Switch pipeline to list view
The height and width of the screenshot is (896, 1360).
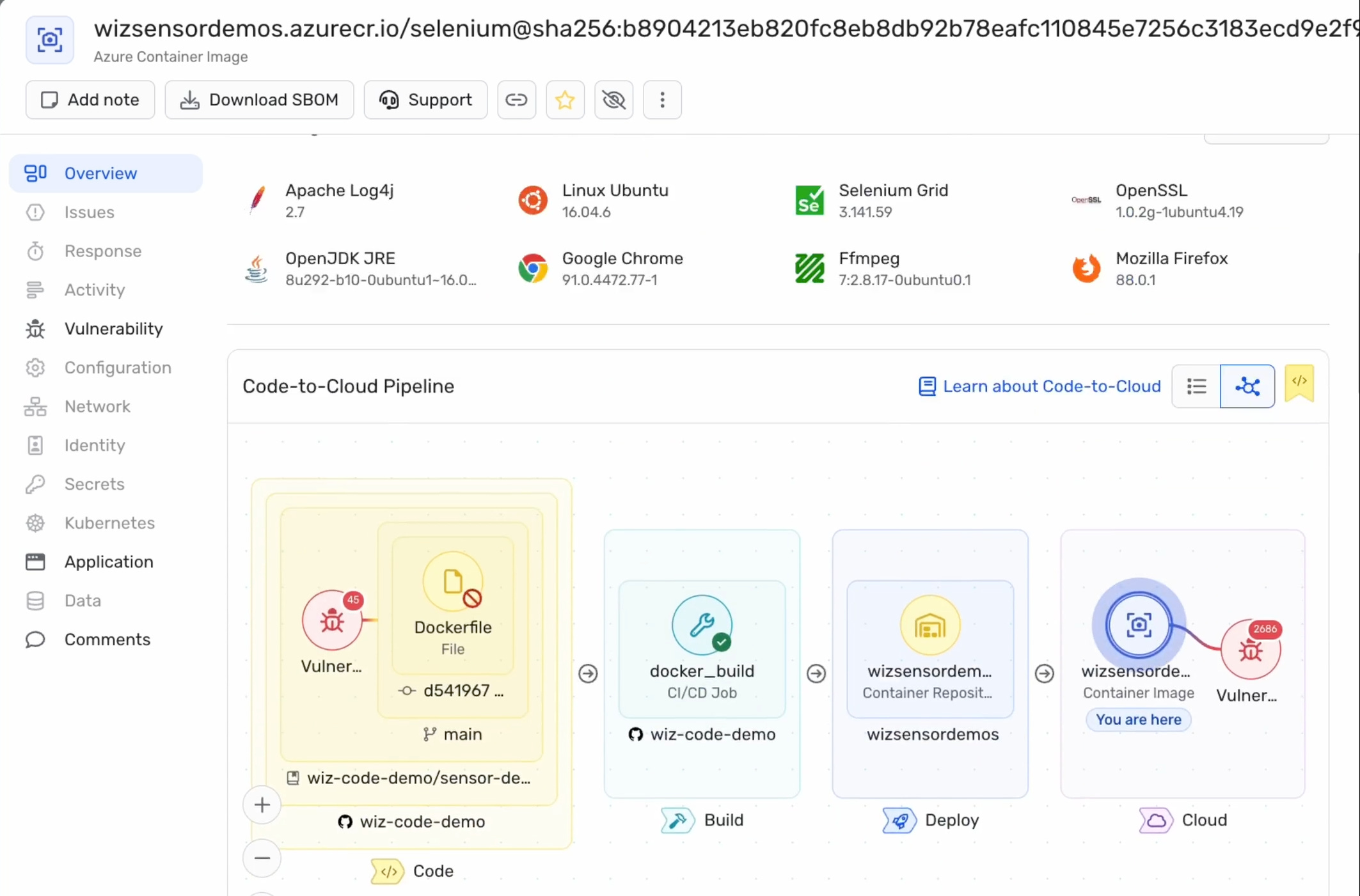1196,386
